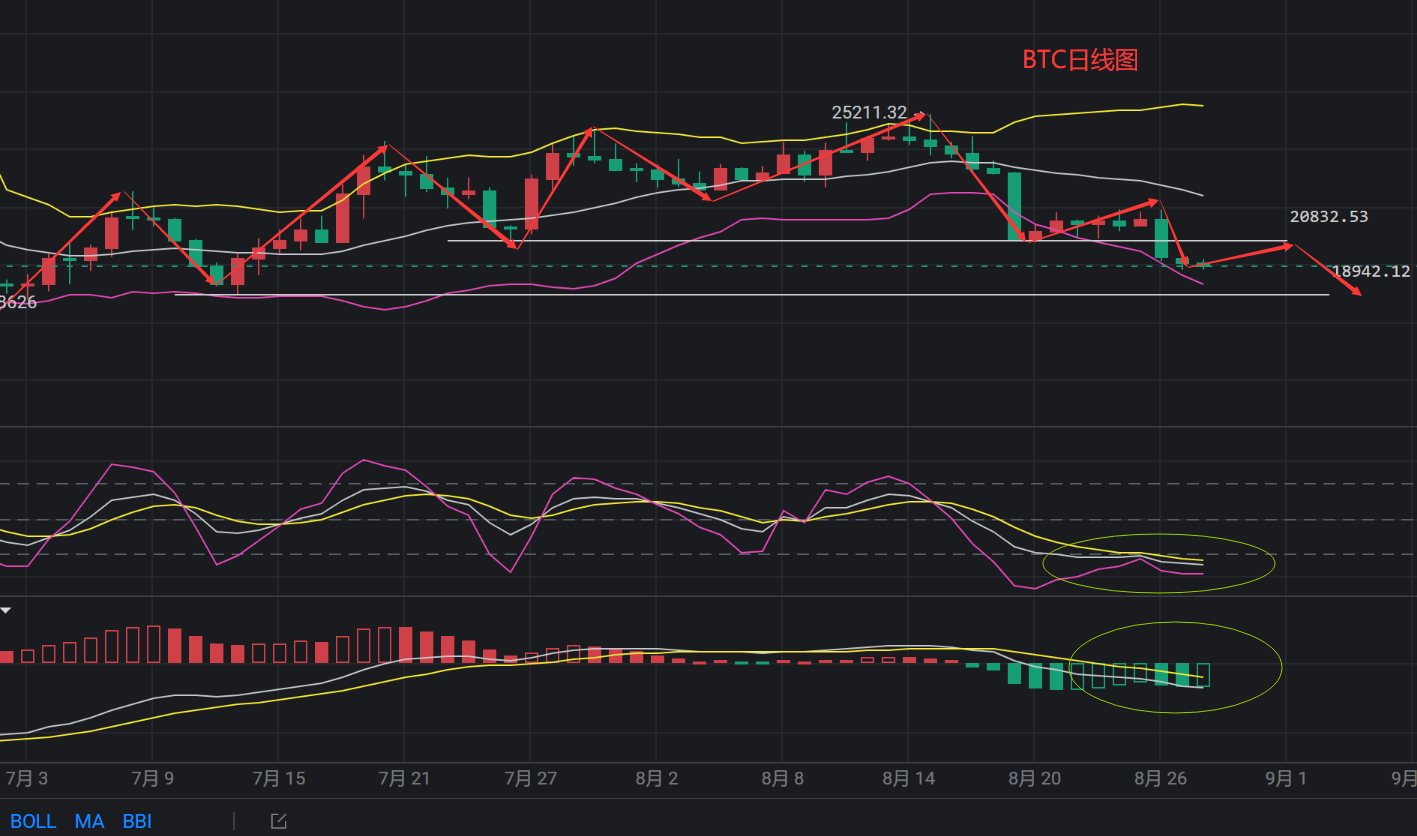
Task: Select the 20832.53 price annotation
Action: point(1328,216)
